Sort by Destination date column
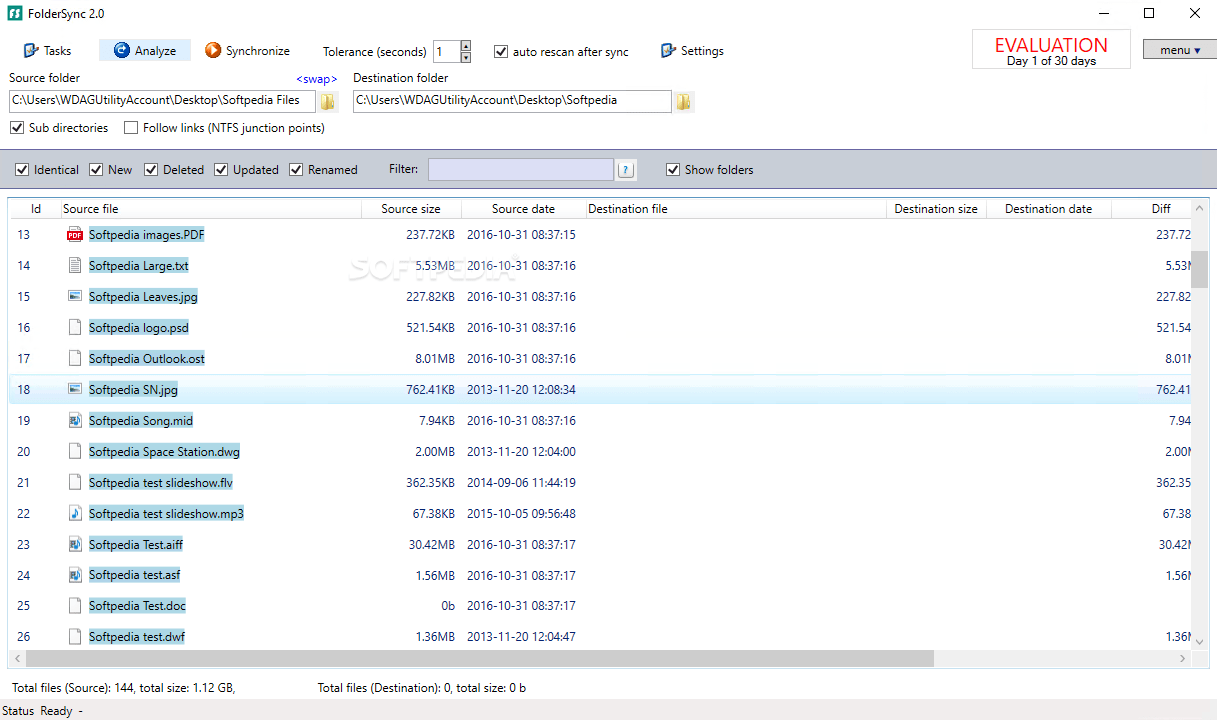 click(x=1048, y=209)
